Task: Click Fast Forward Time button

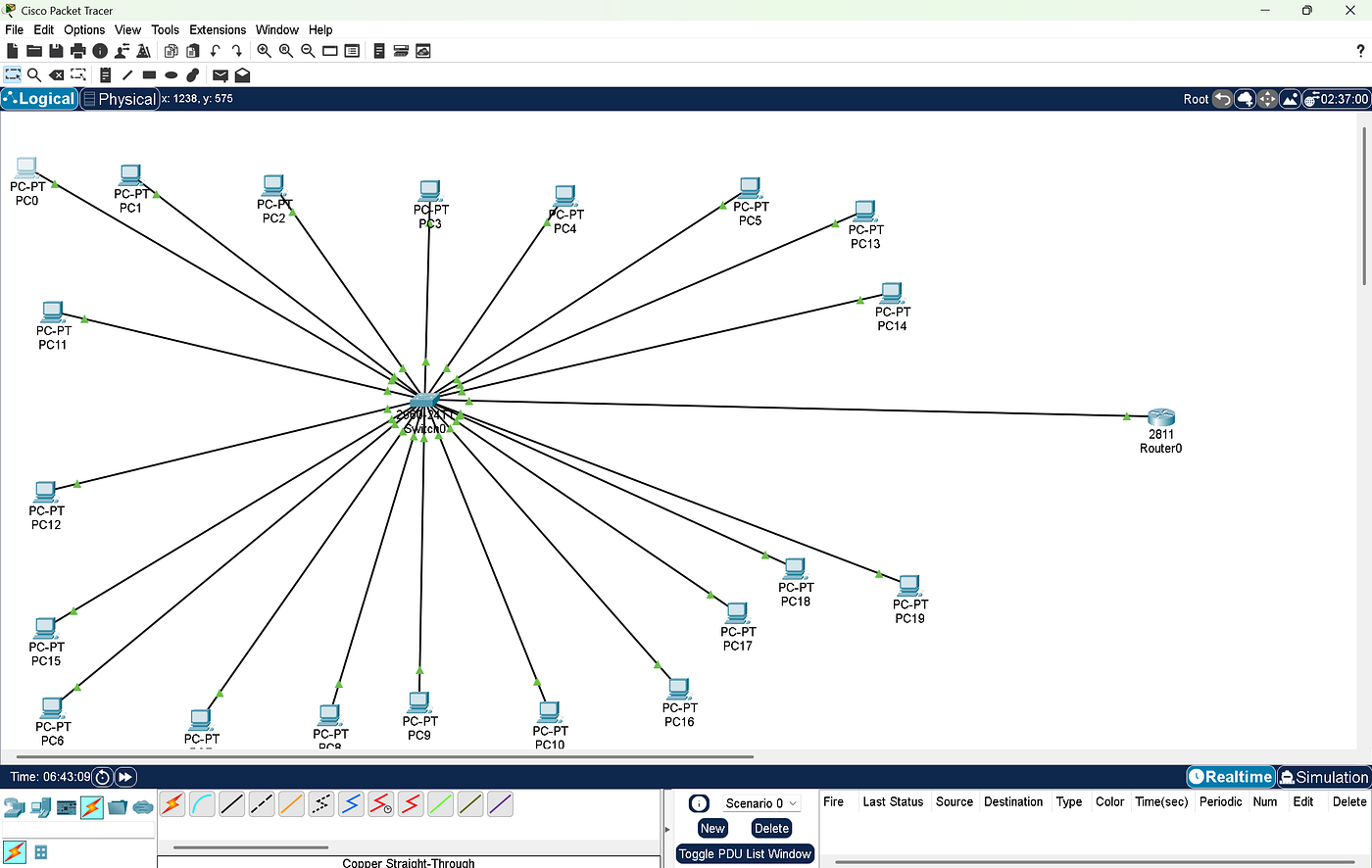Action: [x=126, y=777]
